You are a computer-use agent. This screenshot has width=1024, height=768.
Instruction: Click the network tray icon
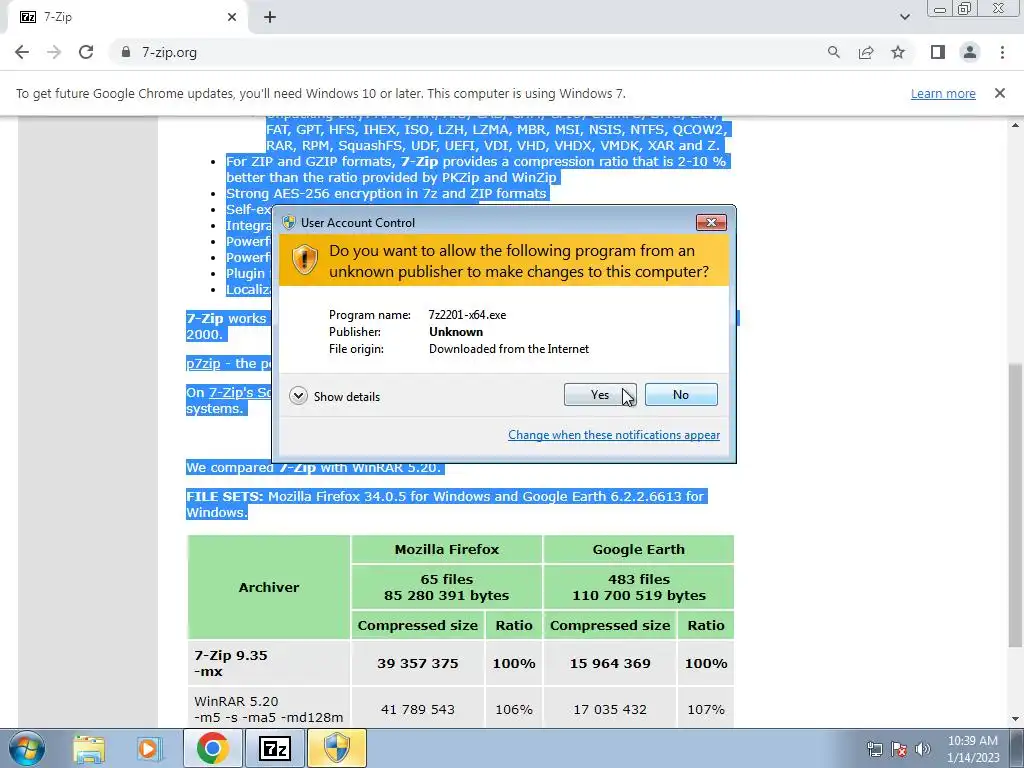tap(874, 749)
